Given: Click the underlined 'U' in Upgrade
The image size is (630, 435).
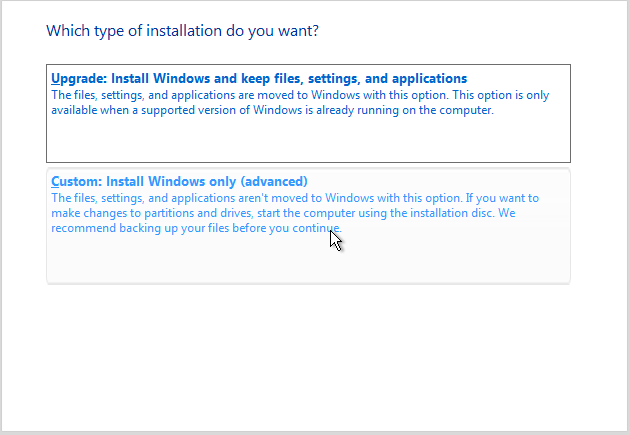Looking at the screenshot, I should [56, 78].
